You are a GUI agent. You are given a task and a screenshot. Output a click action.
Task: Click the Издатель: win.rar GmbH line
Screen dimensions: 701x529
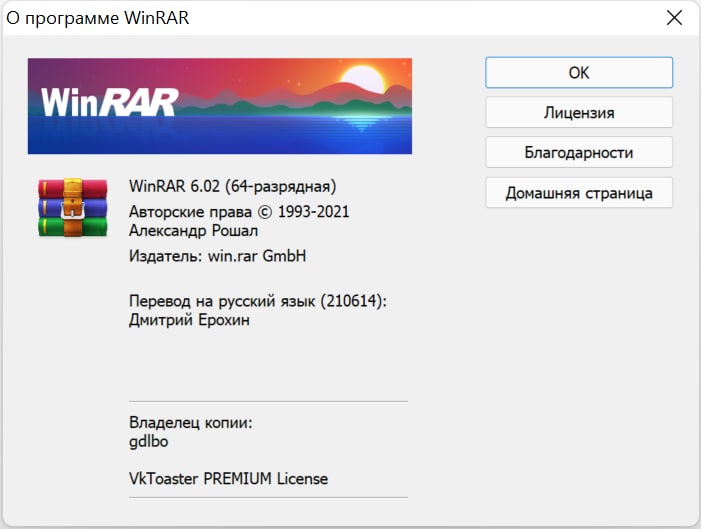click(x=218, y=256)
